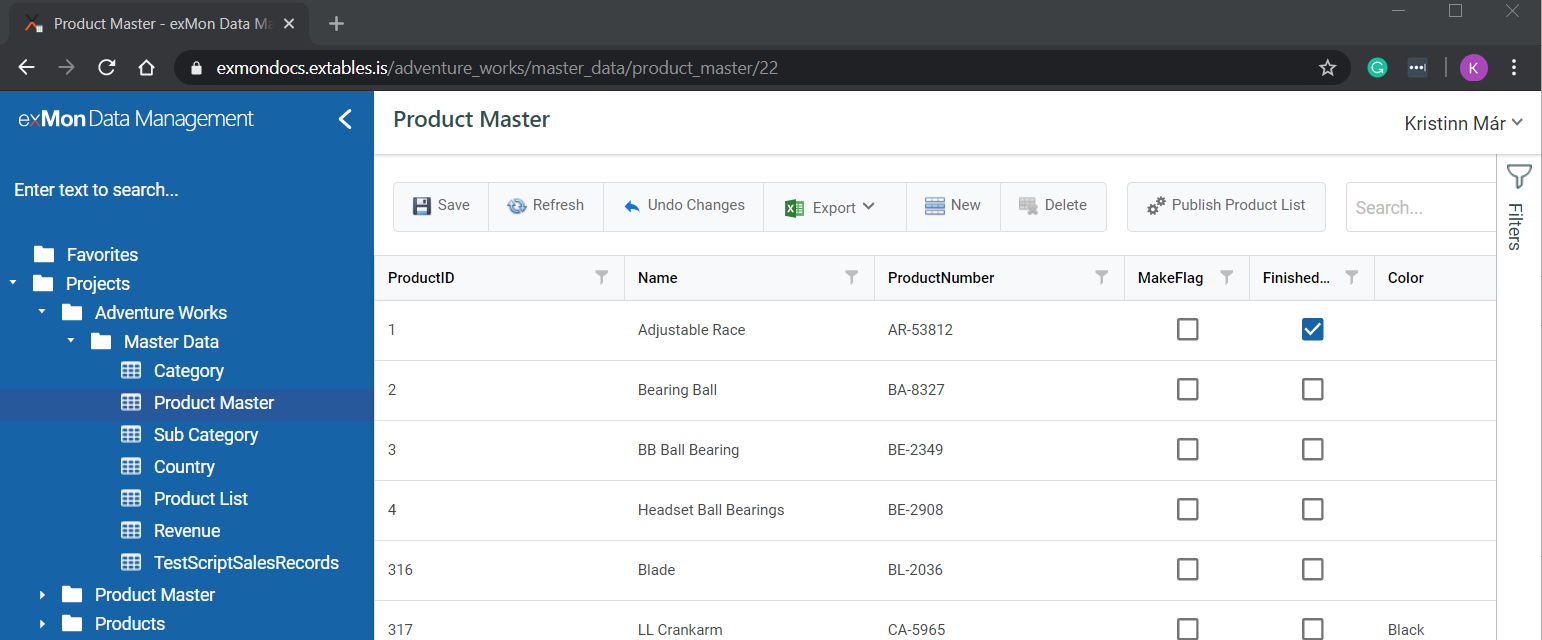
Task: Expand the Product Master folder node
Action: [42, 595]
